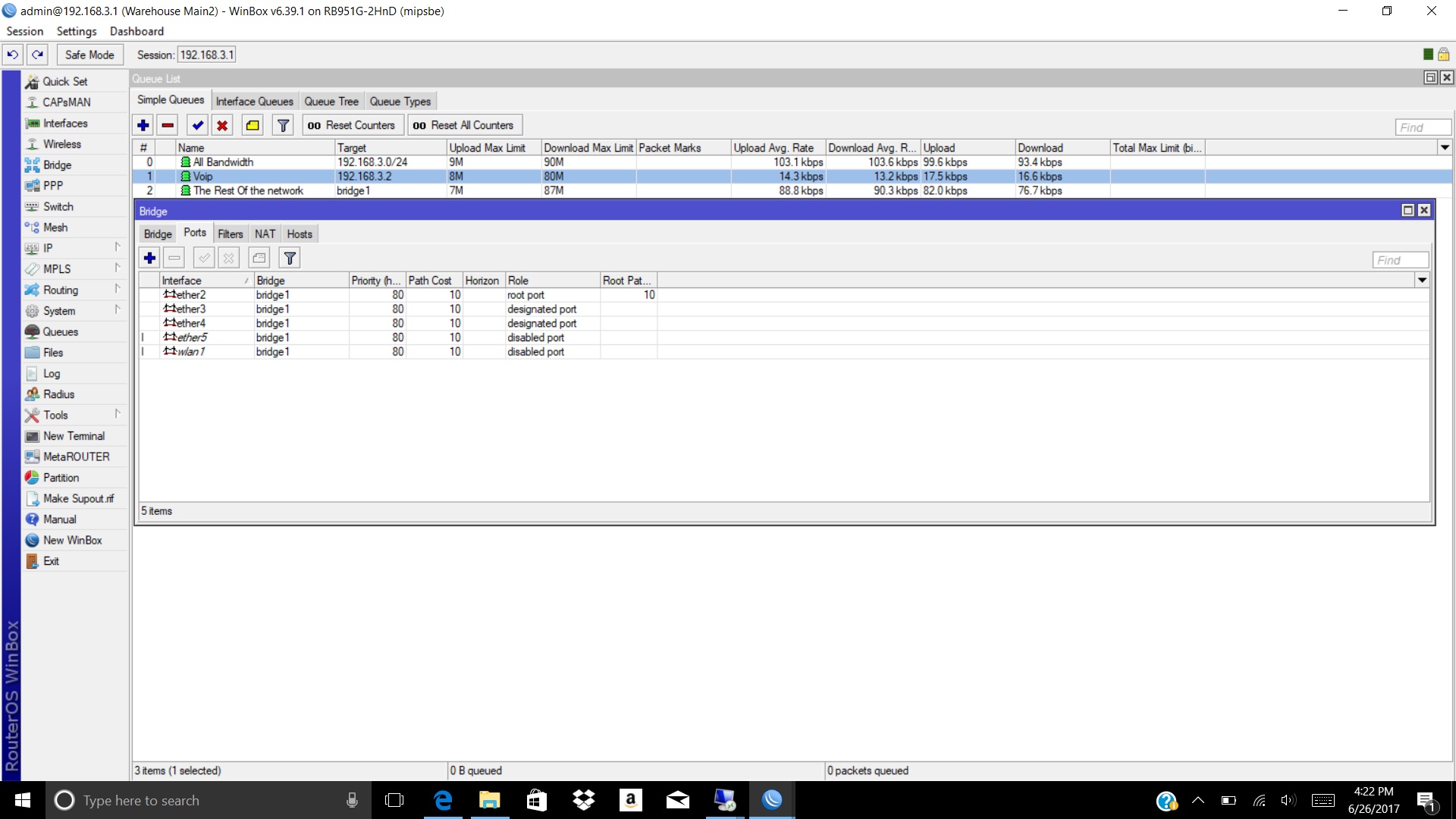Open Microsoft Edge from the taskbar
1456x819 pixels.
(442, 800)
